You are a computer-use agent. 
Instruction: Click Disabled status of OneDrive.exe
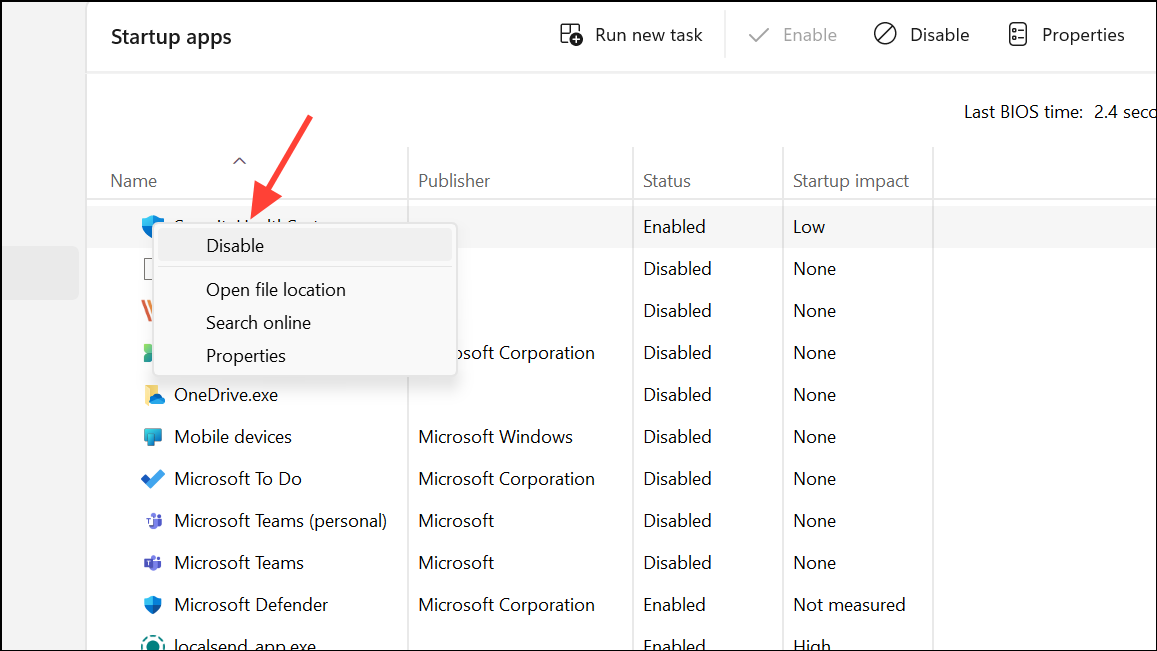(677, 395)
